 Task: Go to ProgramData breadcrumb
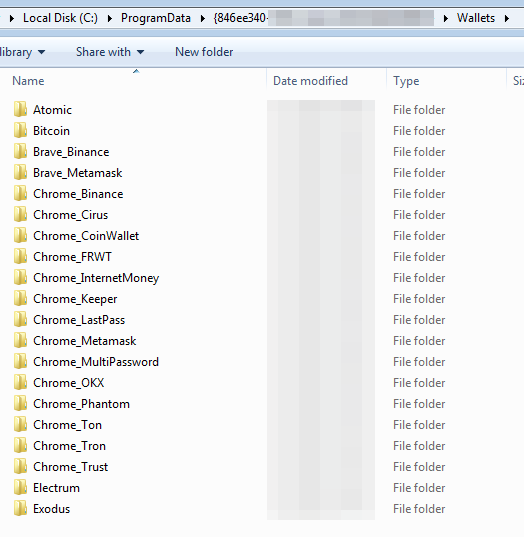(x=156, y=18)
